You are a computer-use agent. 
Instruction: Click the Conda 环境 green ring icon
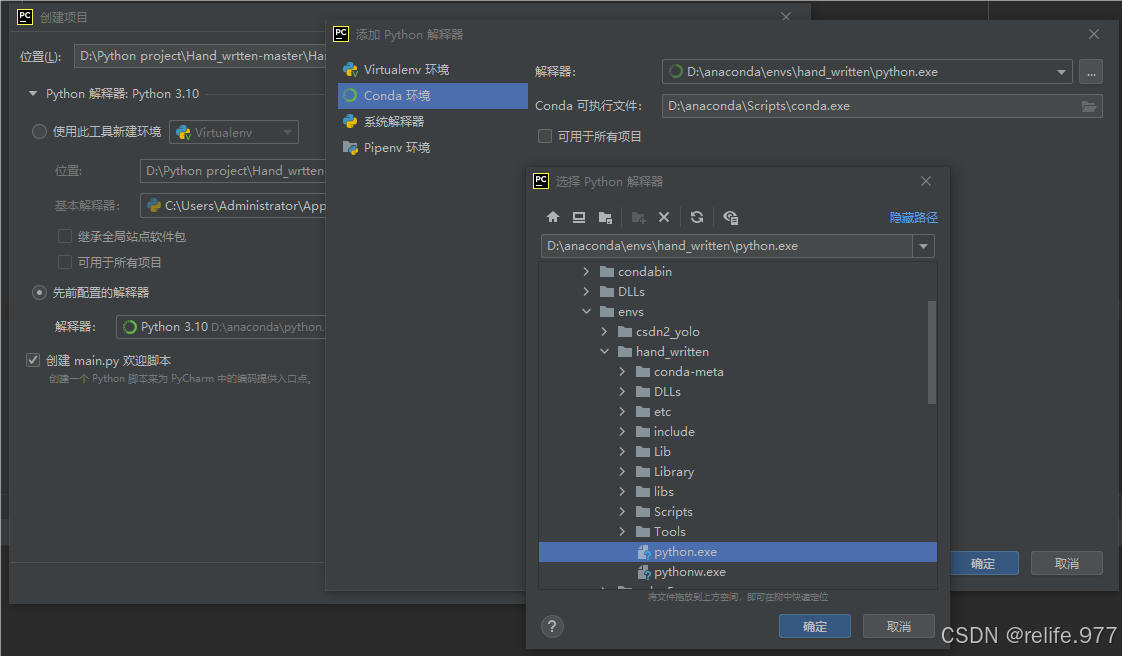click(350, 96)
